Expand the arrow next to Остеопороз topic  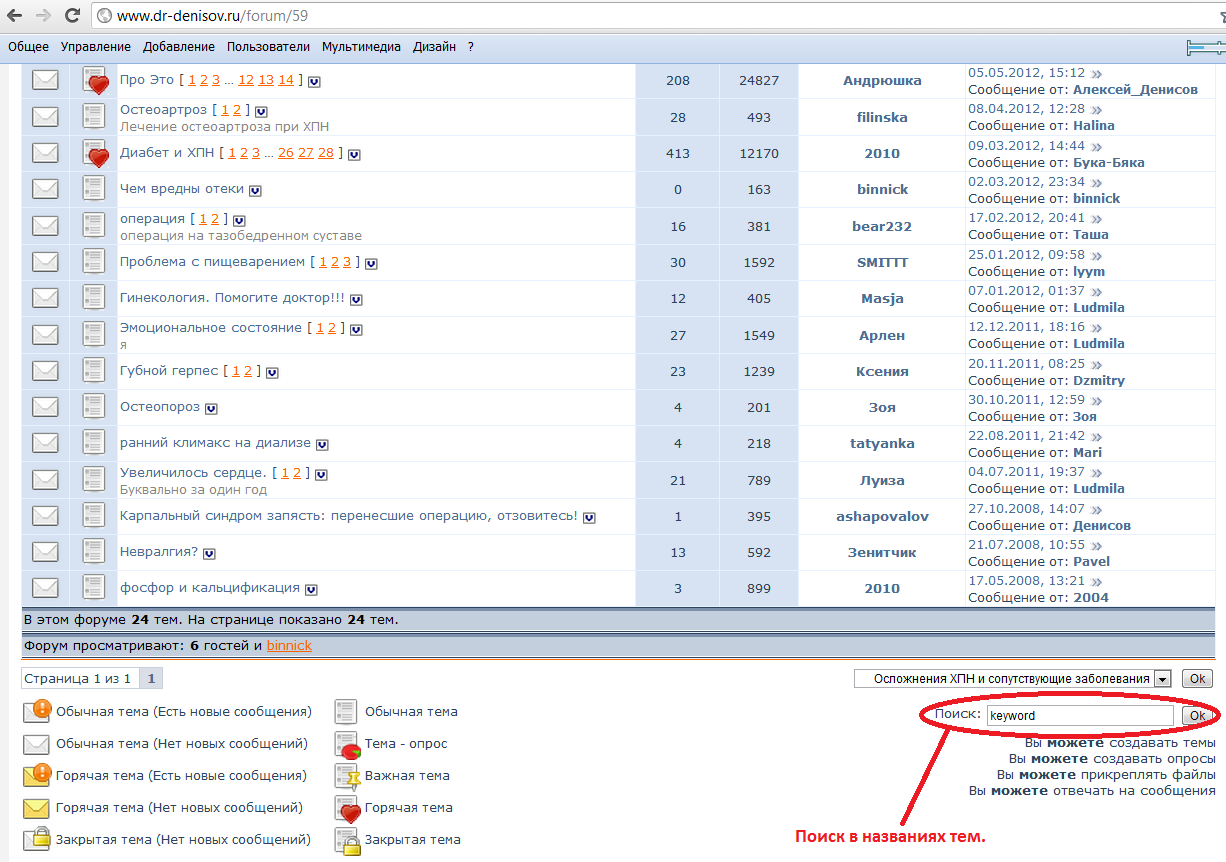[211, 408]
